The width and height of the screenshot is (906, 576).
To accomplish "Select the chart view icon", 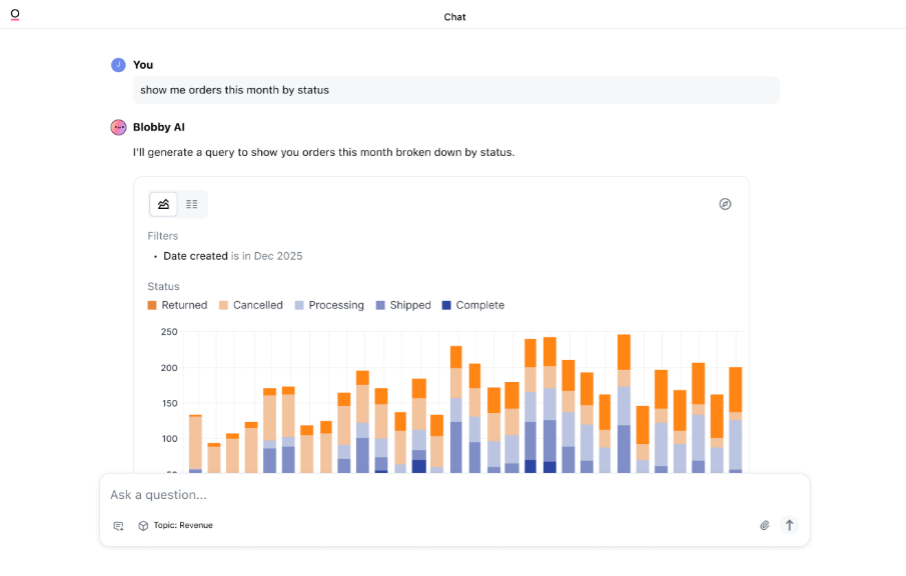I will coord(163,203).
